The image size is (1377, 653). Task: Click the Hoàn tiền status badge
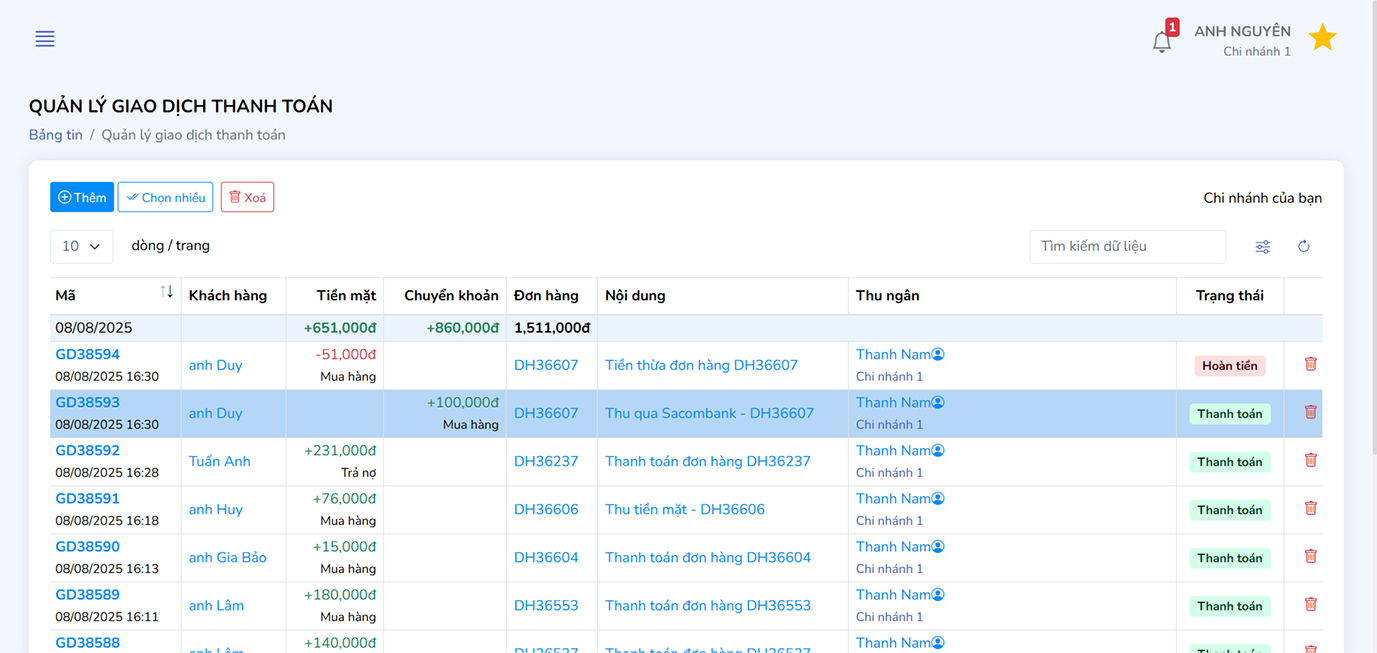coord(1229,366)
